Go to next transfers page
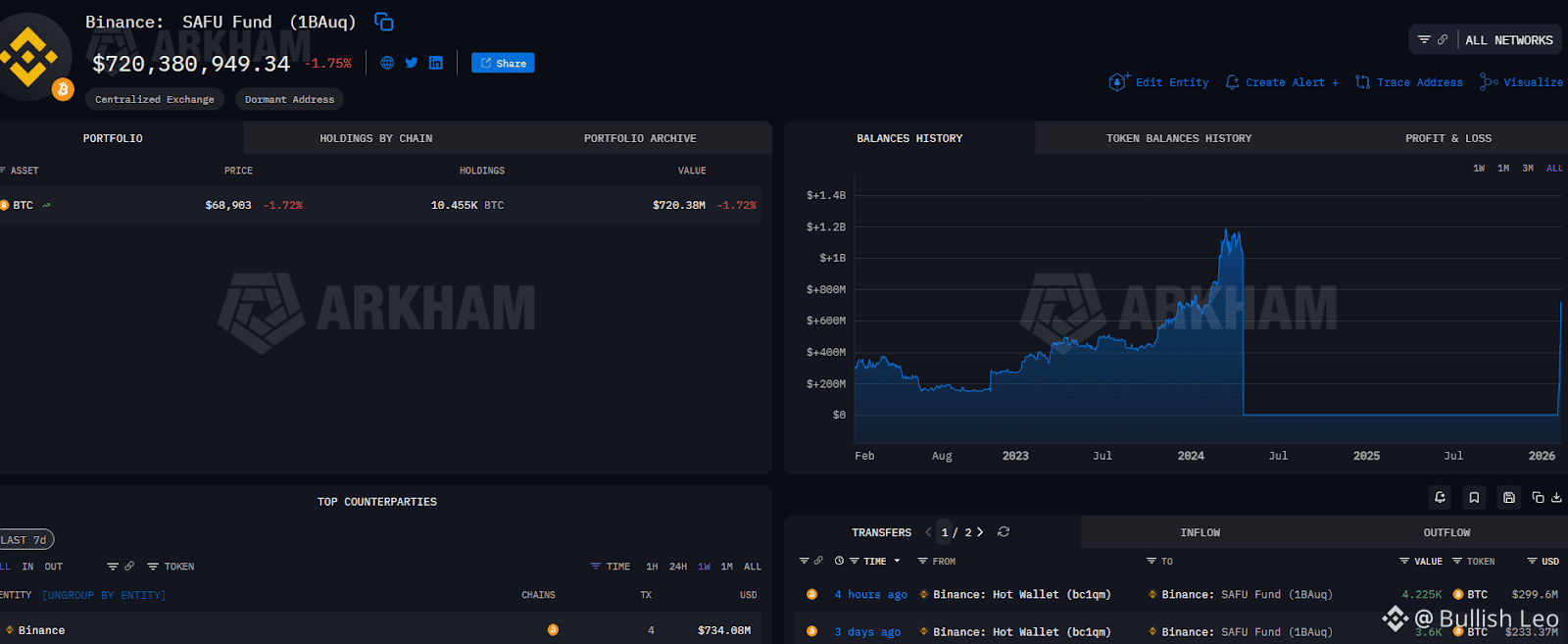Viewport: 1568px width, 644px height. 980,532
